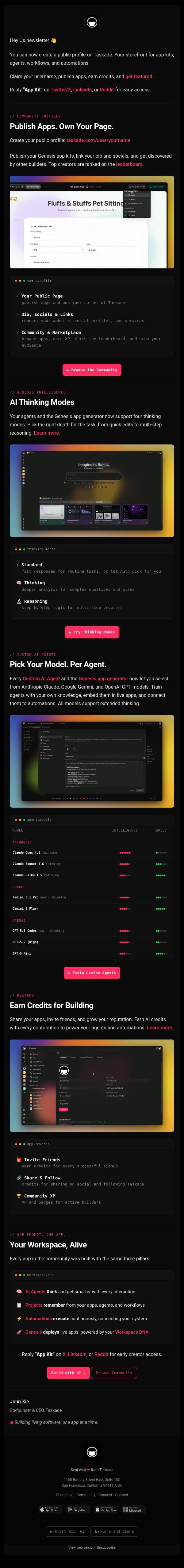The width and height of the screenshot is (184, 1568).
Task: Click the outlined 'Browse Community' button
Action: [114, 1373]
